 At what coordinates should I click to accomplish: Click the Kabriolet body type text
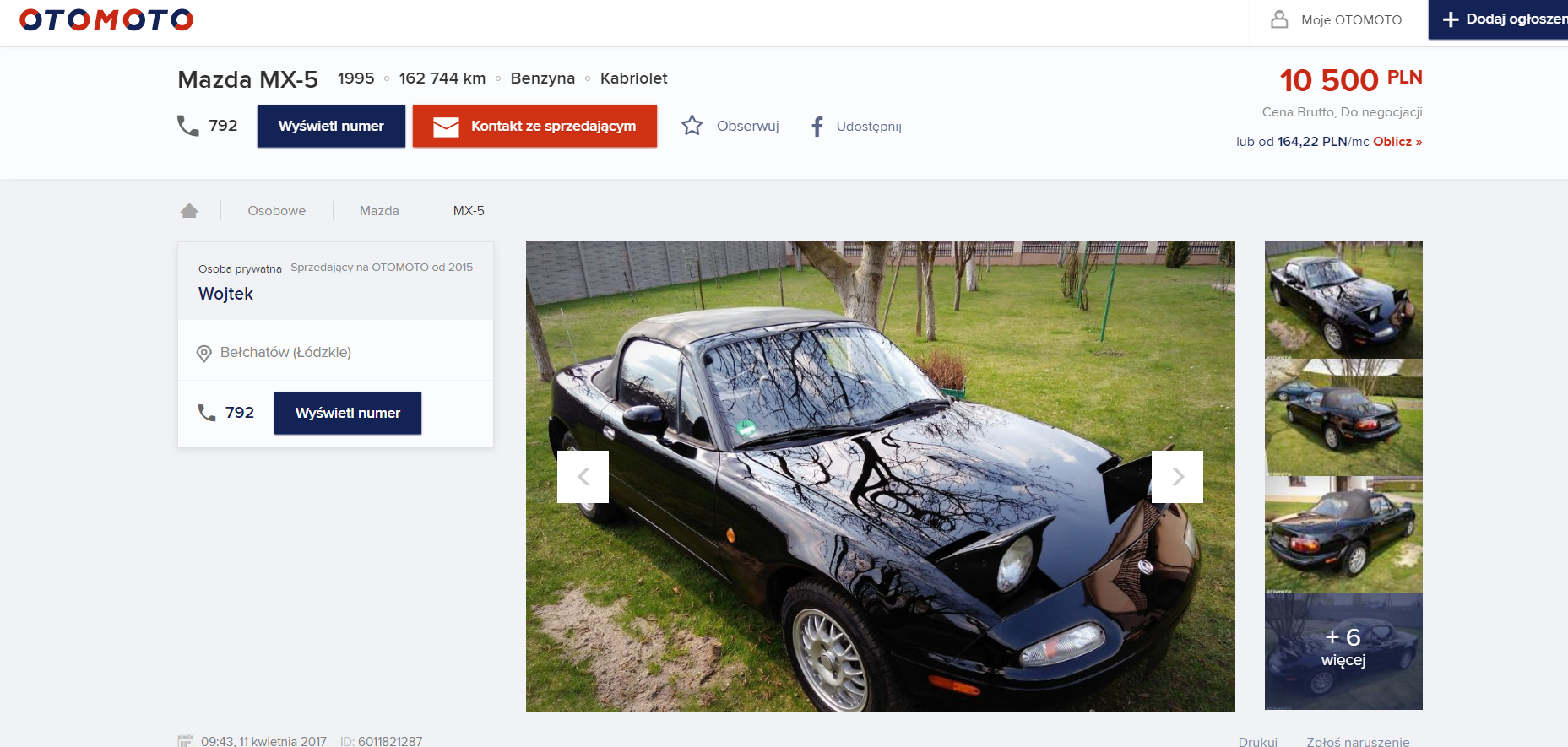click(x=633, y=78)
